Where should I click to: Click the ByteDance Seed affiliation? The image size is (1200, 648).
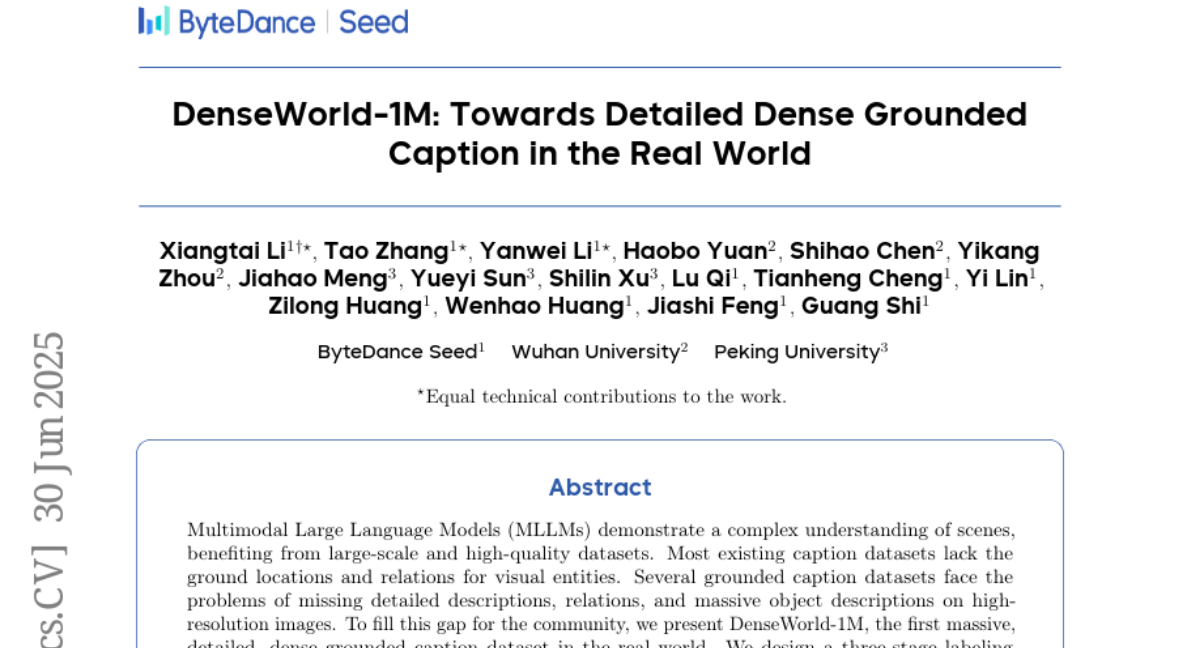click(397, 352)
